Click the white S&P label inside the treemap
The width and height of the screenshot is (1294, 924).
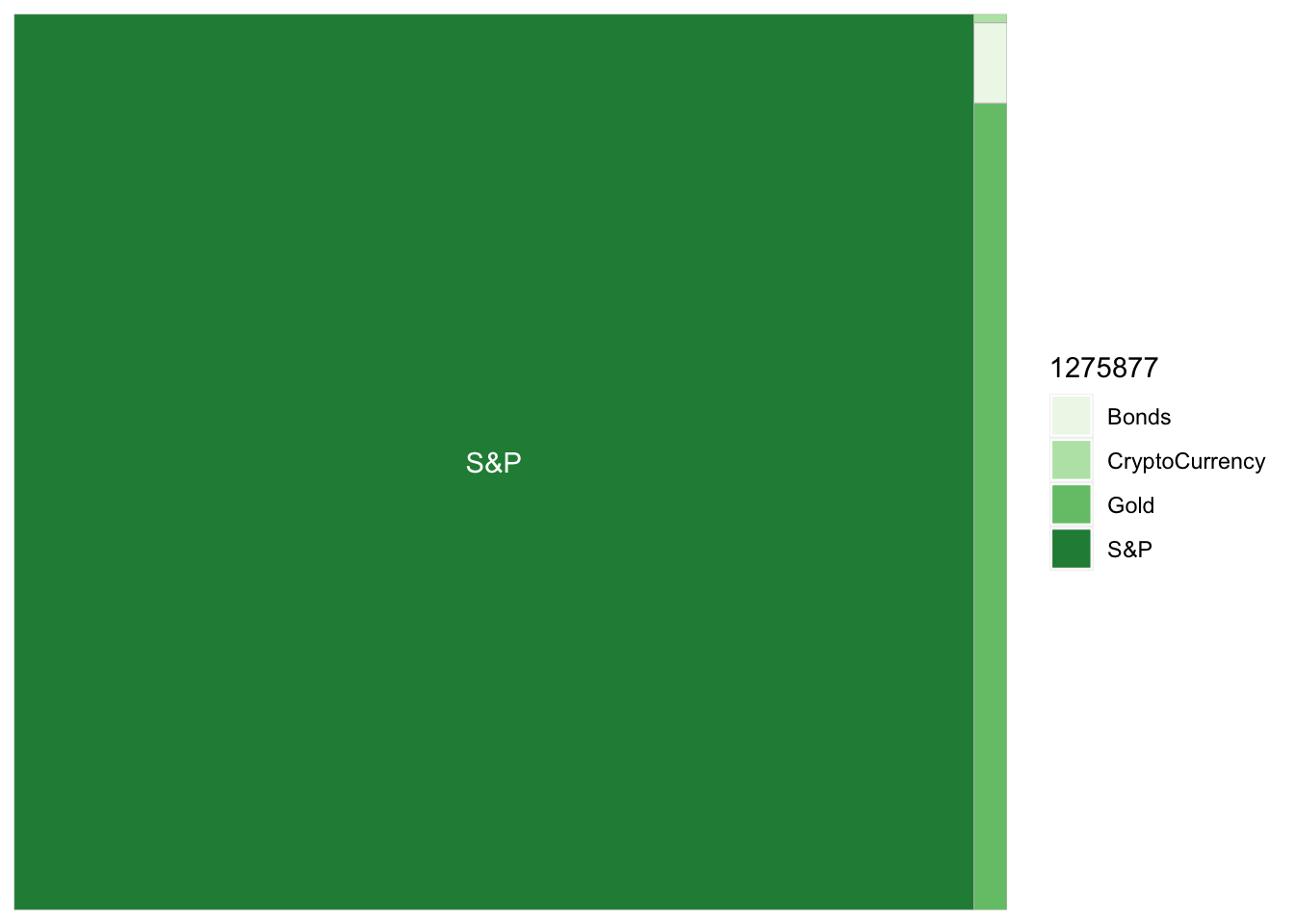tap(493, 463)
